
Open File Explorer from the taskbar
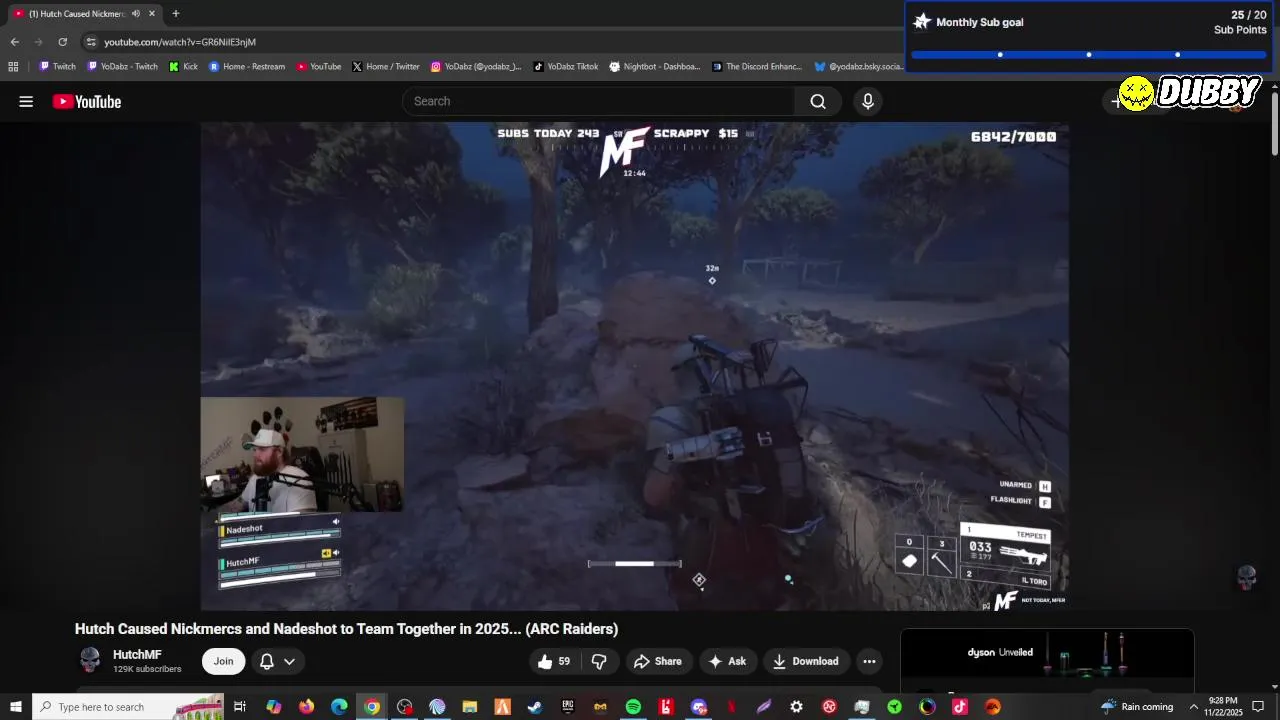(470, 707)
